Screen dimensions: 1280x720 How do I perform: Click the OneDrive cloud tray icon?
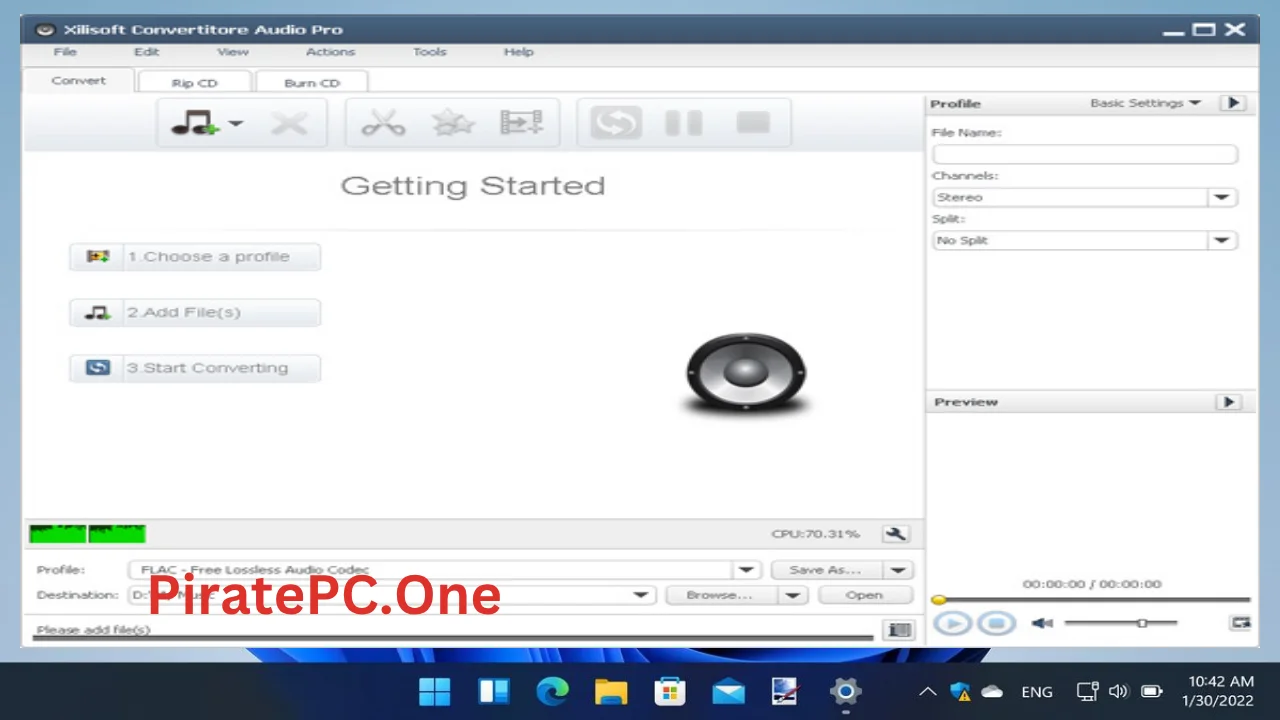[x=992, y=691]
